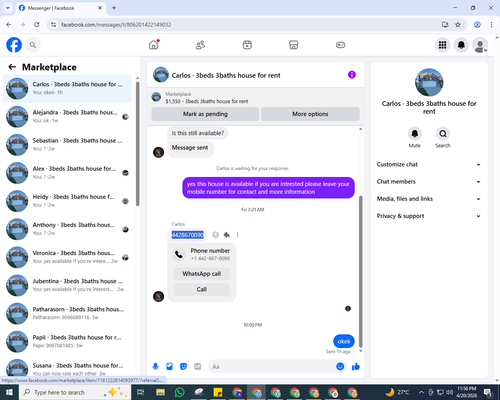Open conversation with Veronica

(67, 257)
